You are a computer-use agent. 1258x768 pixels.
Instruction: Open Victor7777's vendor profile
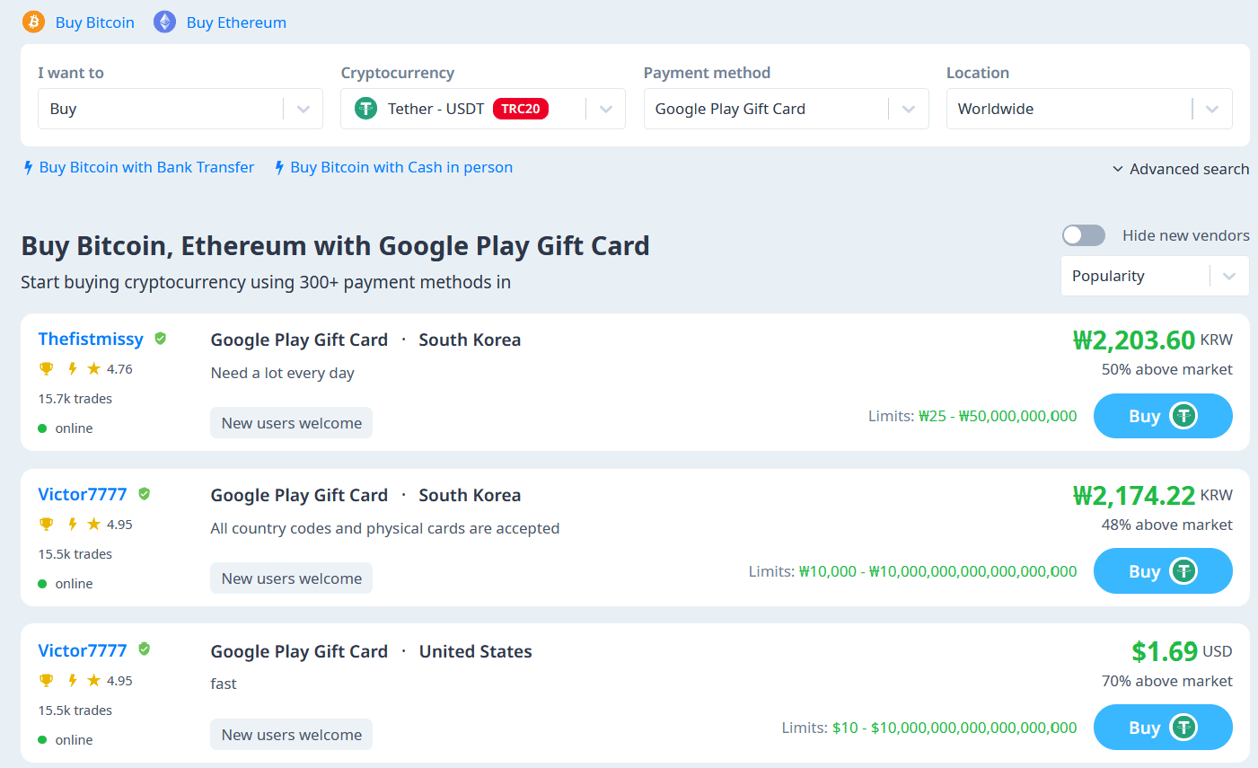point(82,493)
